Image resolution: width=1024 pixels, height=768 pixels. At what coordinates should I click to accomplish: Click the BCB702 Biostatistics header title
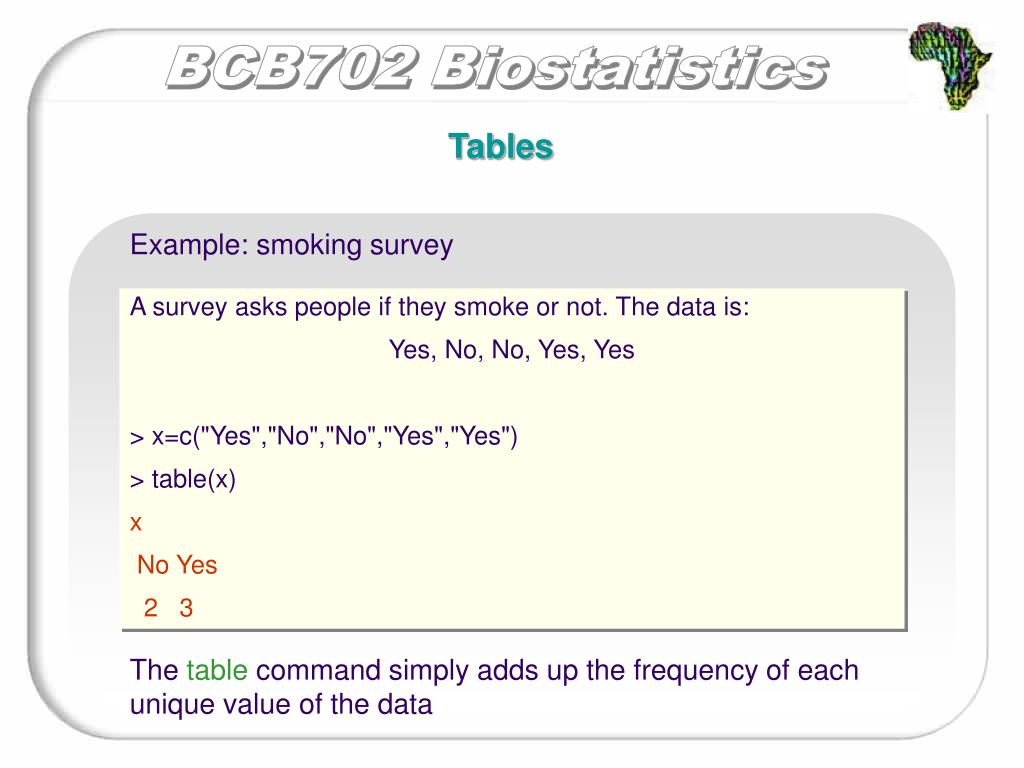[x=498, y=68]
